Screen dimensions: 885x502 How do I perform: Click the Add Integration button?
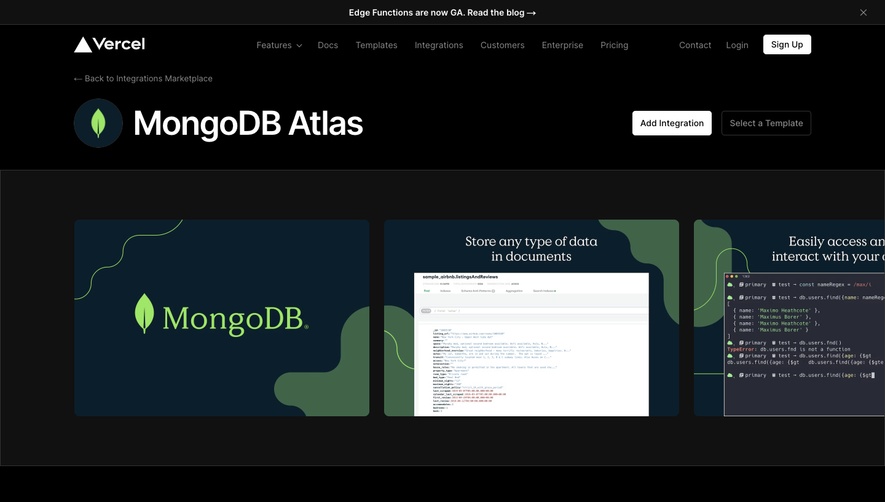[x=672, y=123]
